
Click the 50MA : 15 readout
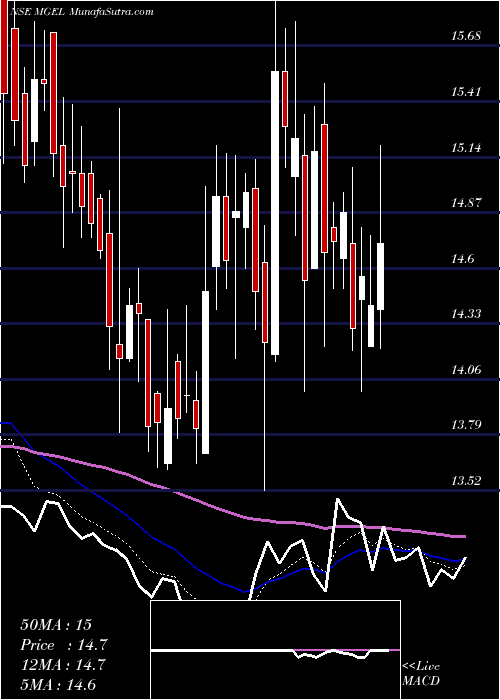(x=56, y=625)
